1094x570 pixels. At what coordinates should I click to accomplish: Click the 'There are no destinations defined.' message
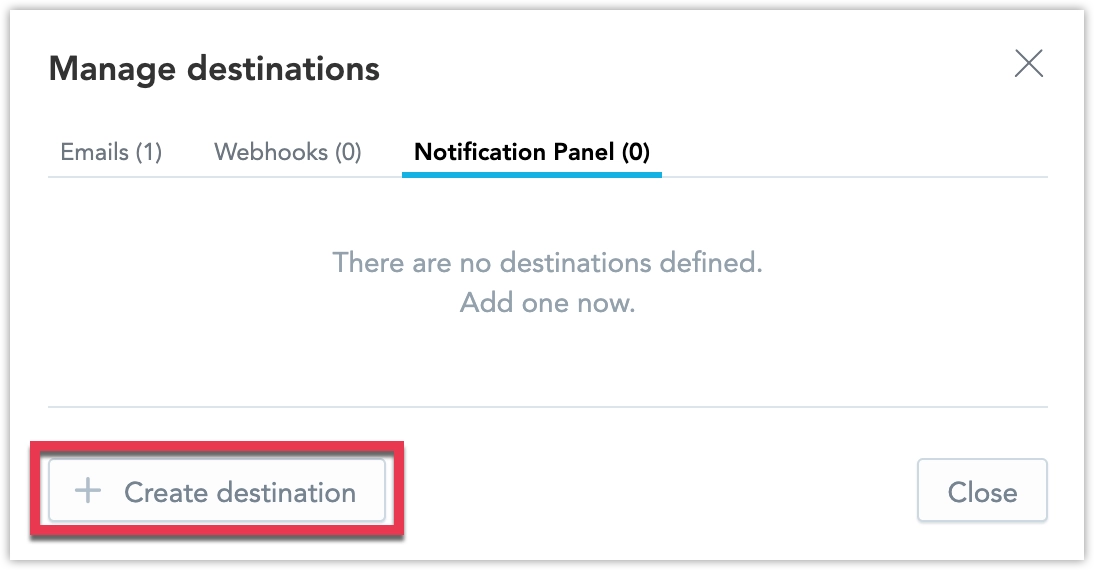click(x=548, y=263)
